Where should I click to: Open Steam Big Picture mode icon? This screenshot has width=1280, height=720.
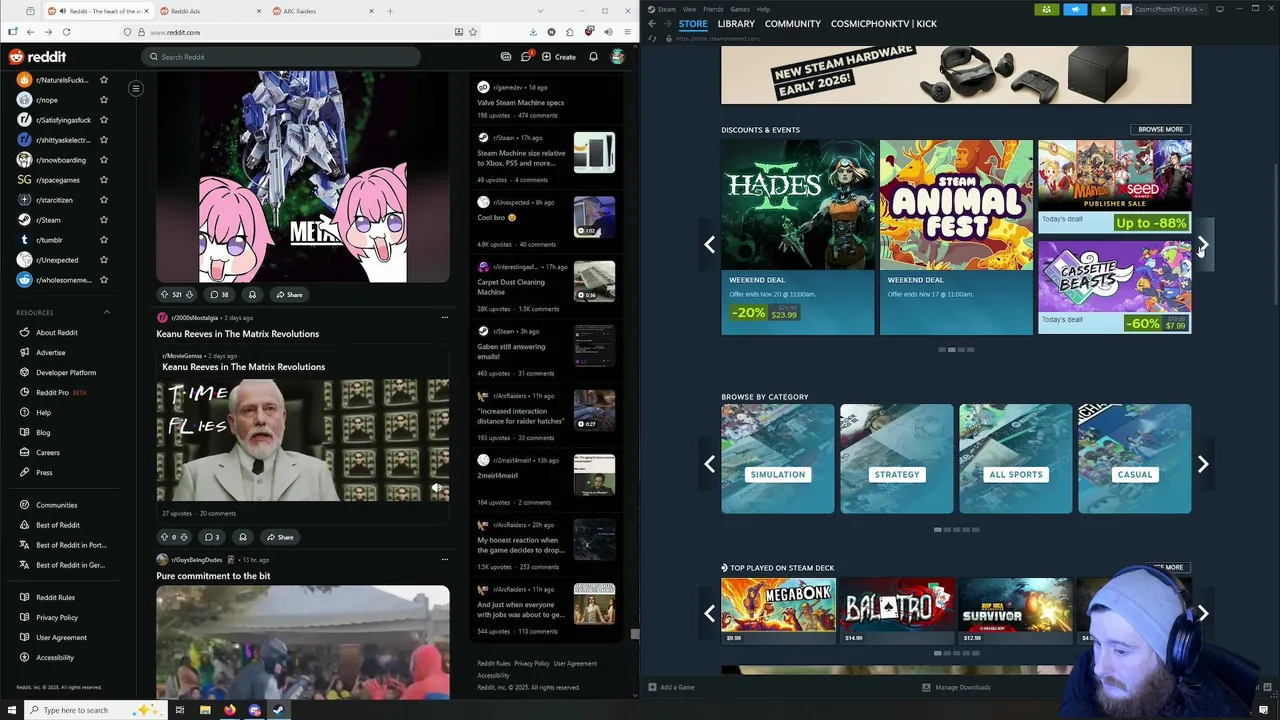click(x=1219, y=9)
